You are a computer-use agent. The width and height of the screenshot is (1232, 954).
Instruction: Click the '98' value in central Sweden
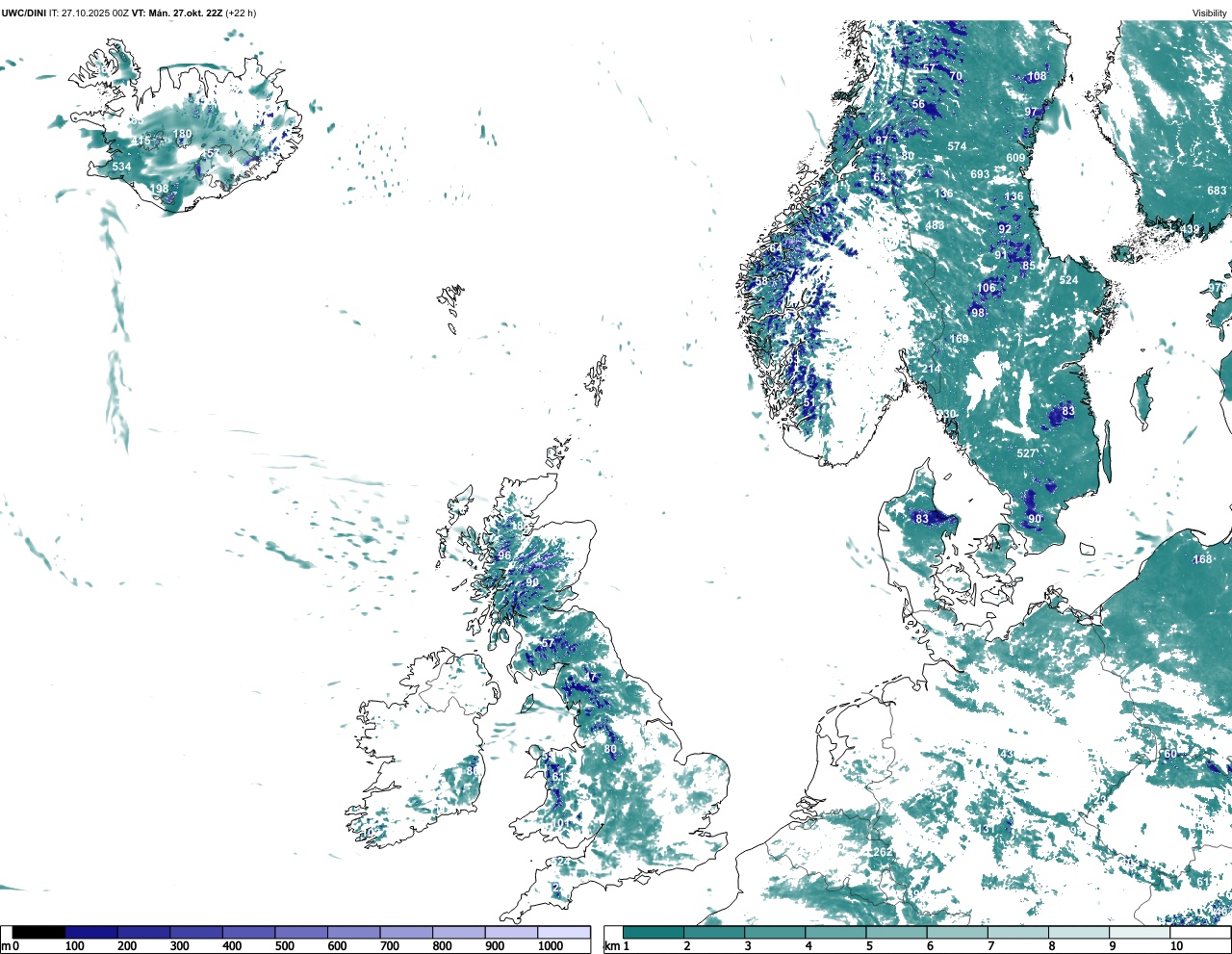pyautogui.click(x=978, y=313)
